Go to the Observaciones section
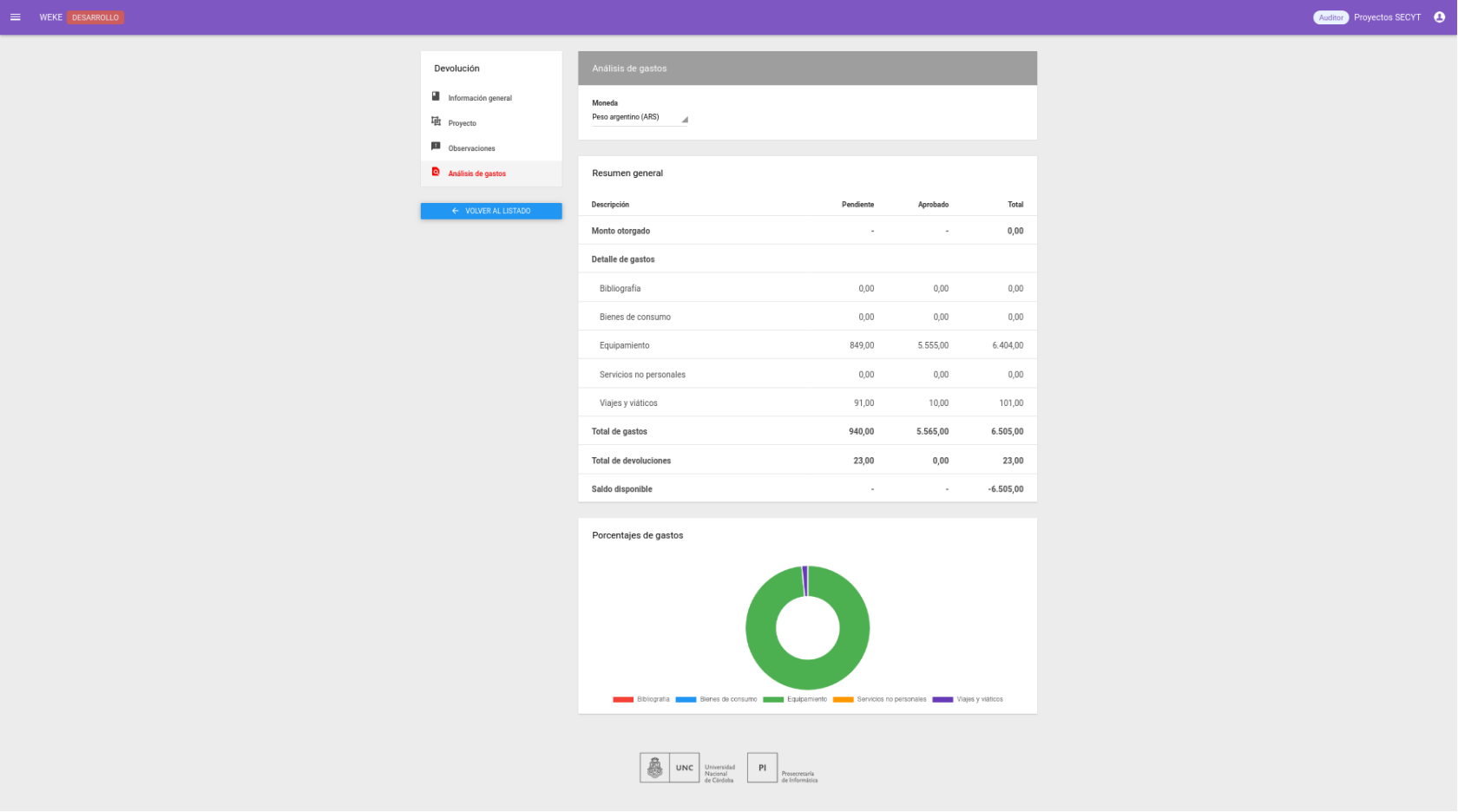The image size is (1458, 812). pos(471,148)
